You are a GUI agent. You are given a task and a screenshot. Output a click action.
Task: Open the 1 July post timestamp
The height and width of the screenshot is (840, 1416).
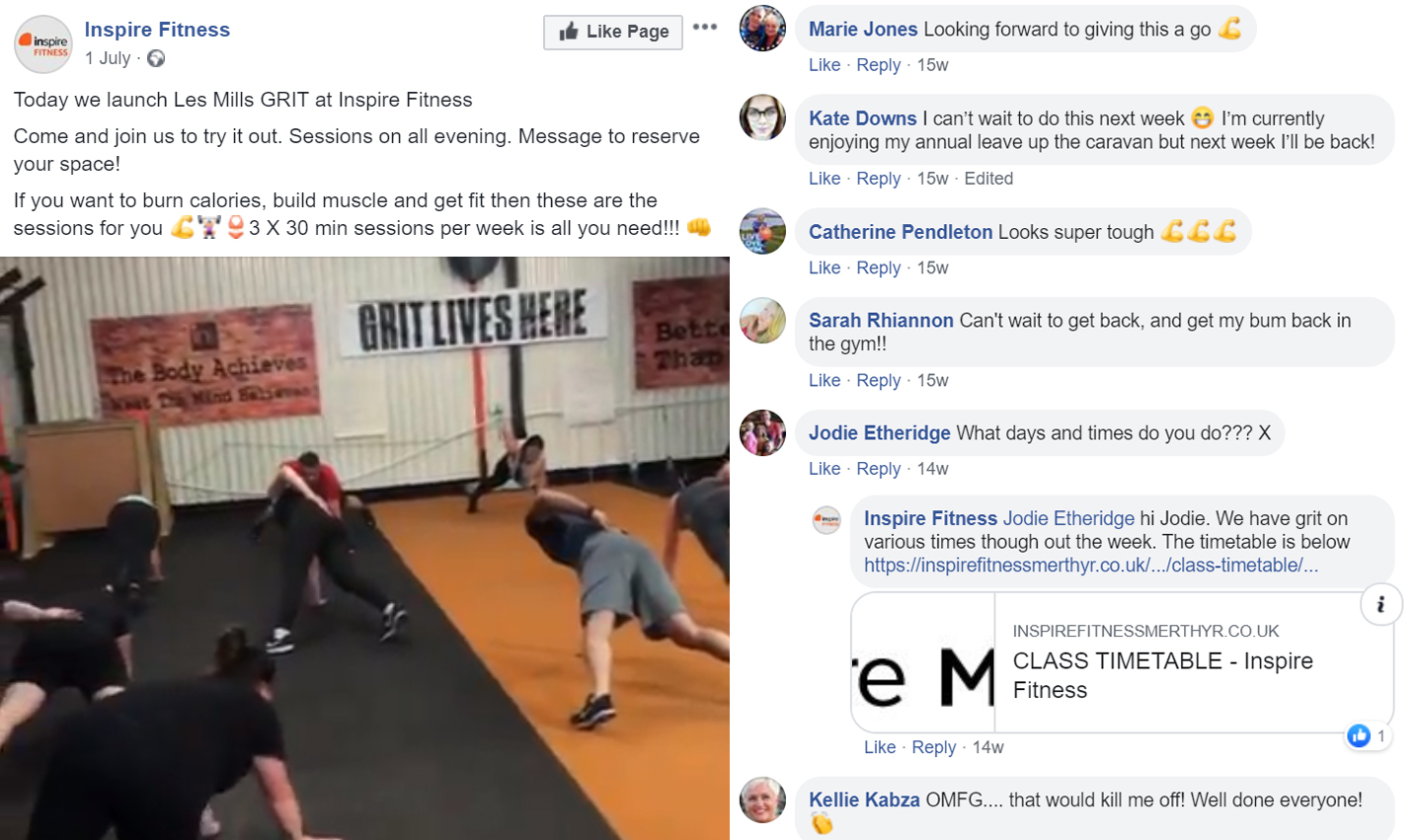click(108, 58)
